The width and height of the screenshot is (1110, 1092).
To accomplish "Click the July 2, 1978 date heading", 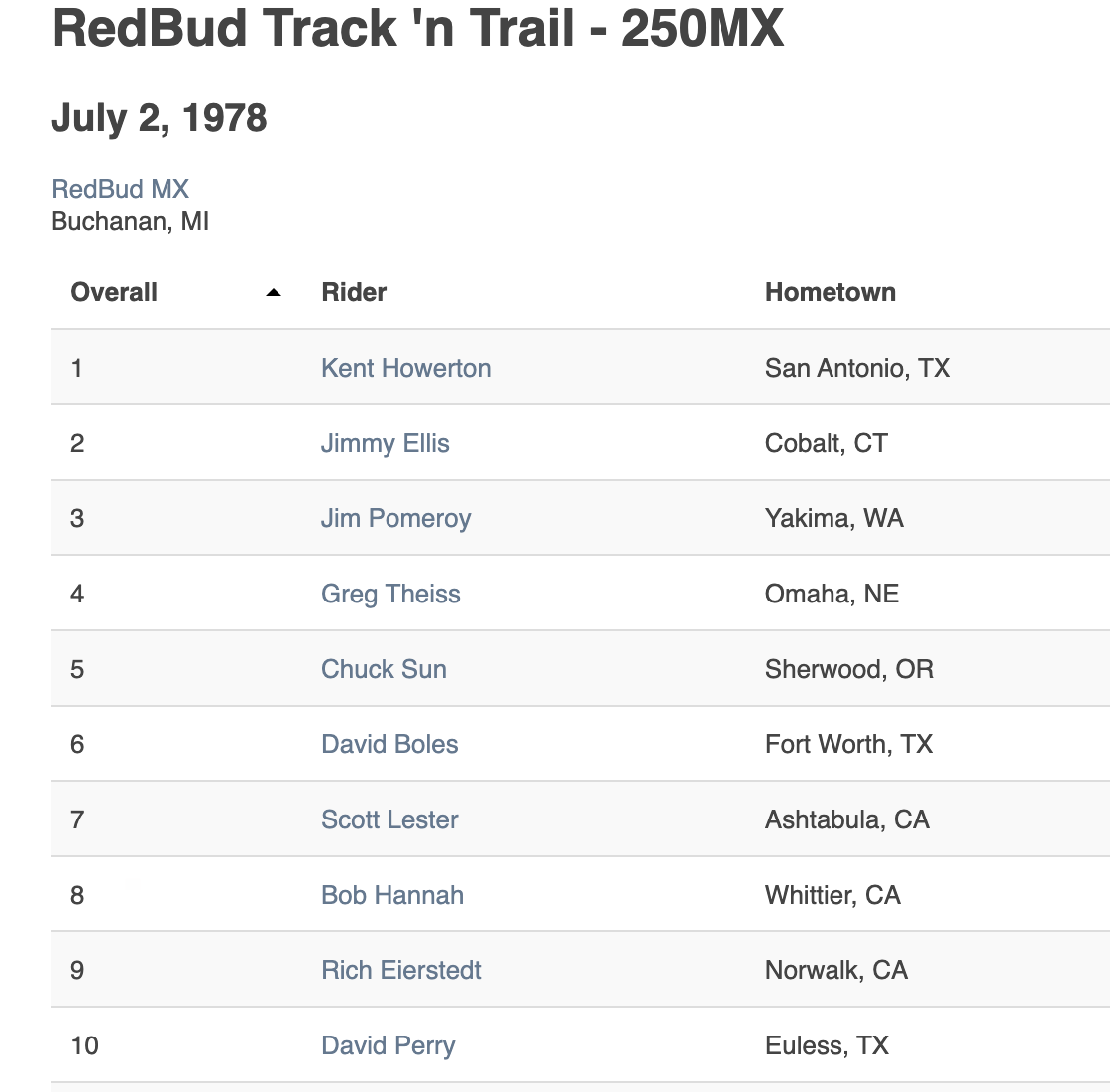I will pos(159,118).
